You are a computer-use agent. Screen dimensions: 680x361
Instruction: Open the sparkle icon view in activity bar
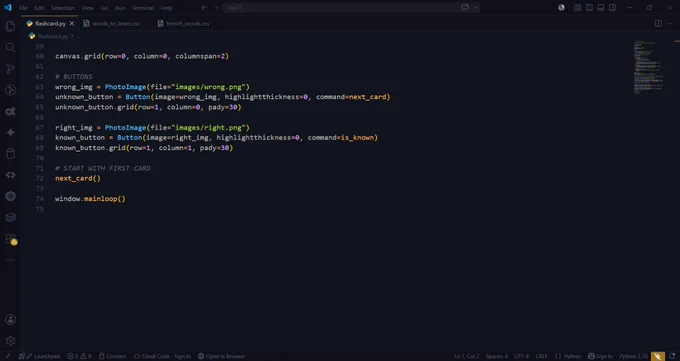[10, 132]
